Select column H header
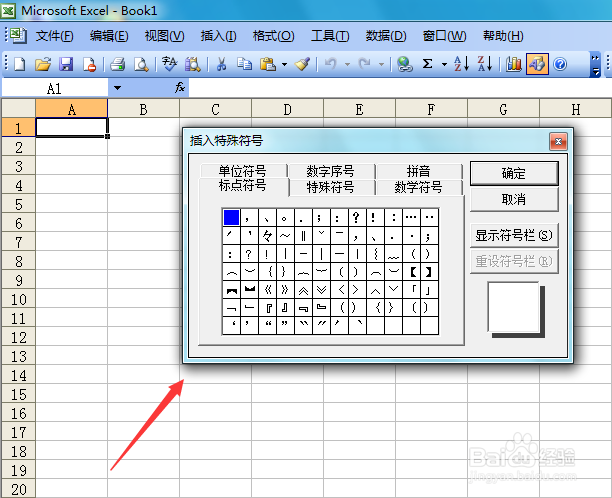The width and height of the screenshot is (612, 498). point(575,109)
